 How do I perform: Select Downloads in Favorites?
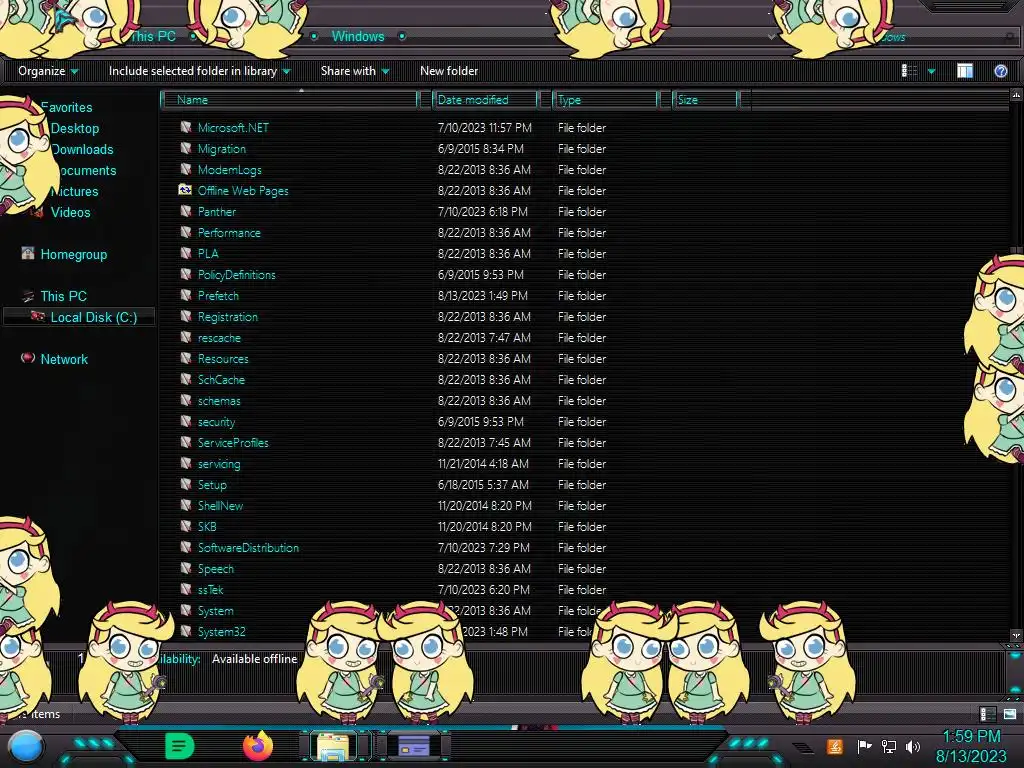coord(82,150)
